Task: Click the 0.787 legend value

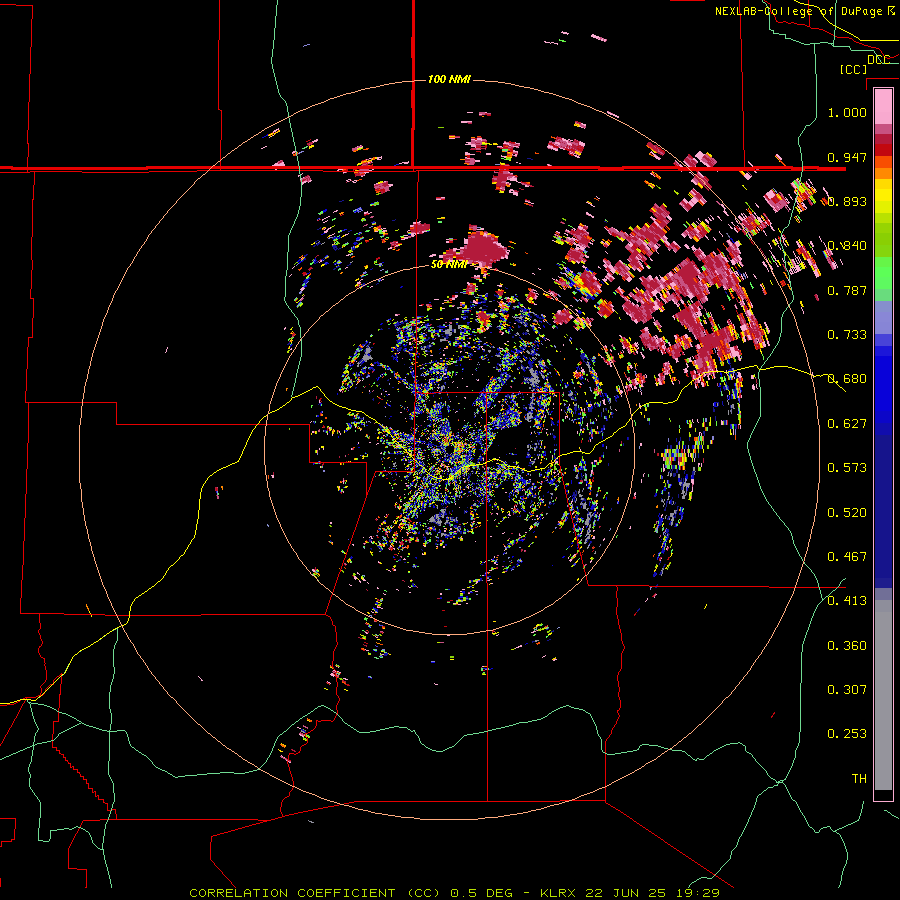Action: coord(847,290)
